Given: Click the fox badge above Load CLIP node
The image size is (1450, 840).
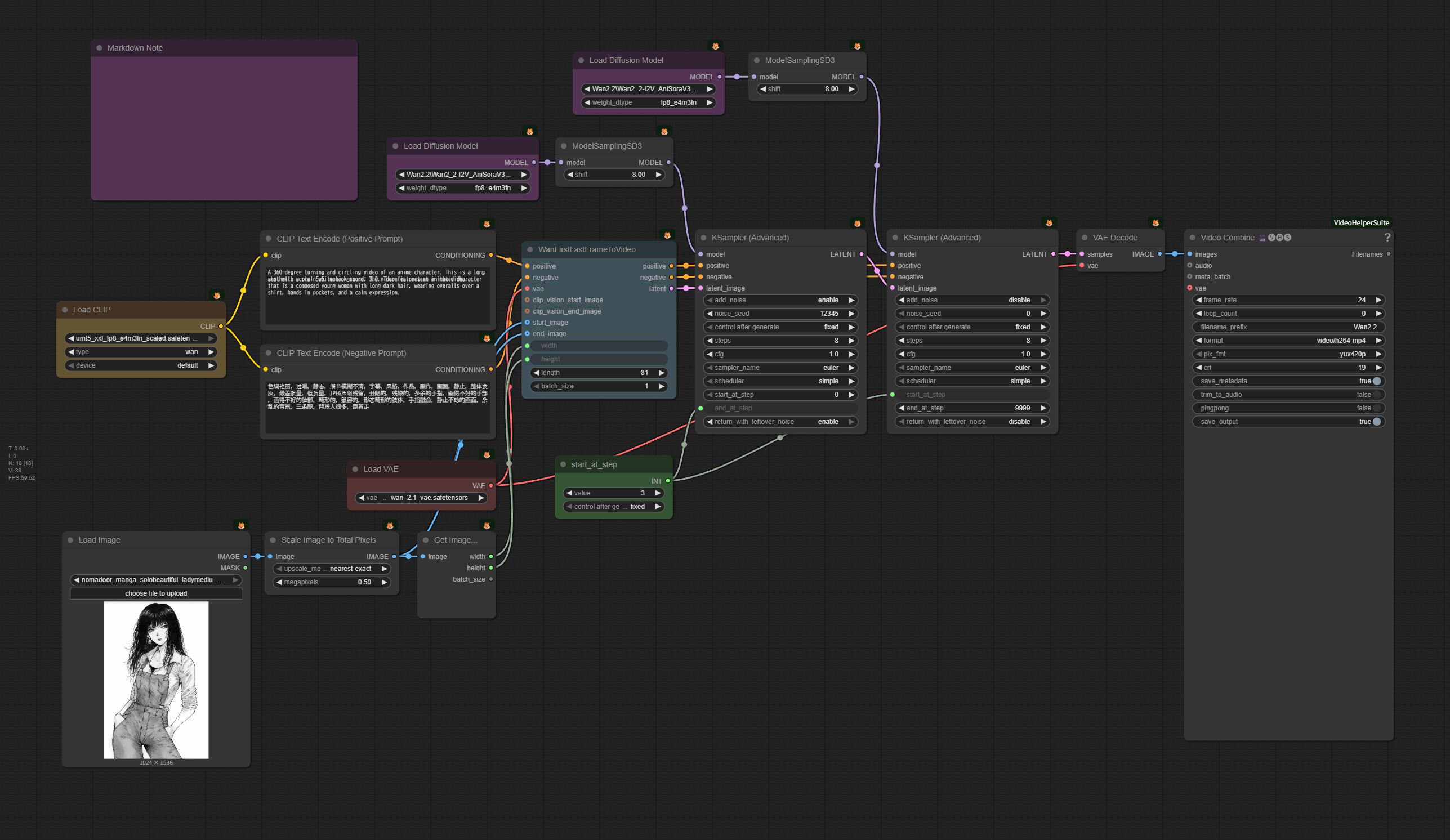Looking at the screenshot, I should pos(217,296).
